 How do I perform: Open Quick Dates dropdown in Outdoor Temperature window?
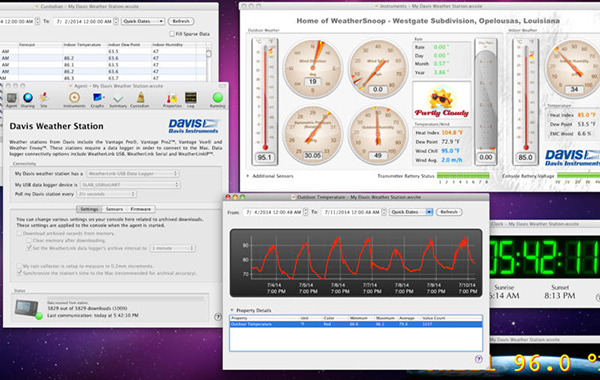(x=411, y=212)
